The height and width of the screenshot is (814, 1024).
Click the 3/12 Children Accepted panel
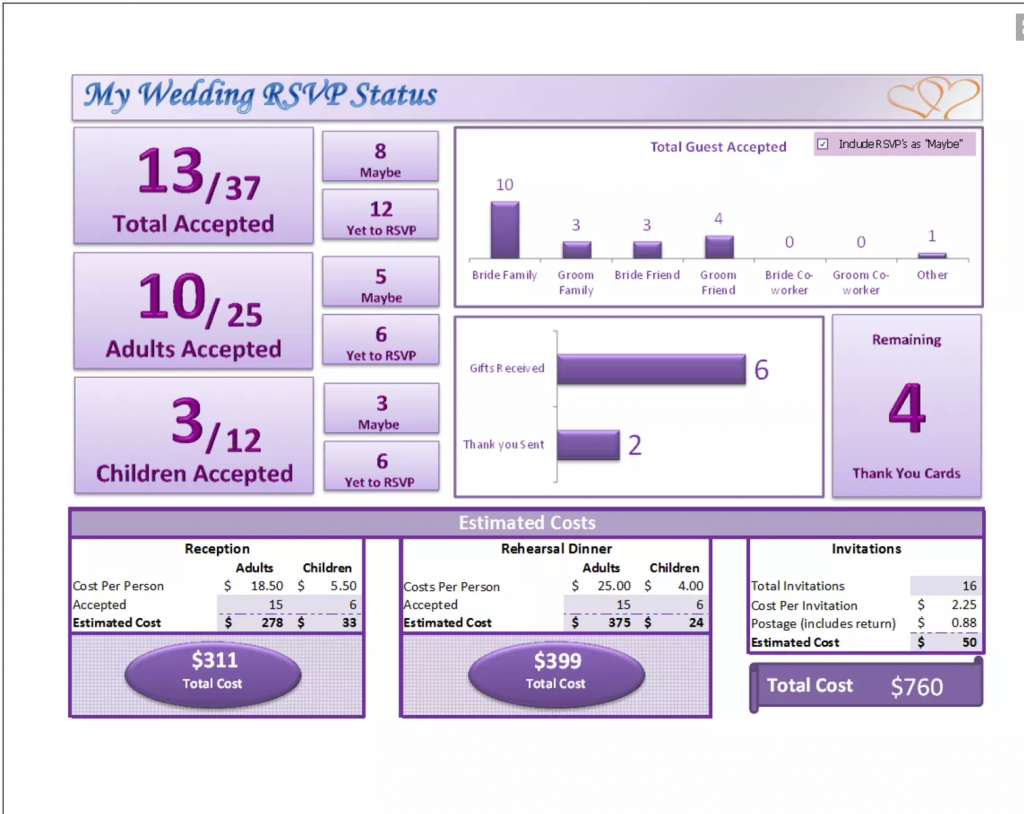click(192, 435)
